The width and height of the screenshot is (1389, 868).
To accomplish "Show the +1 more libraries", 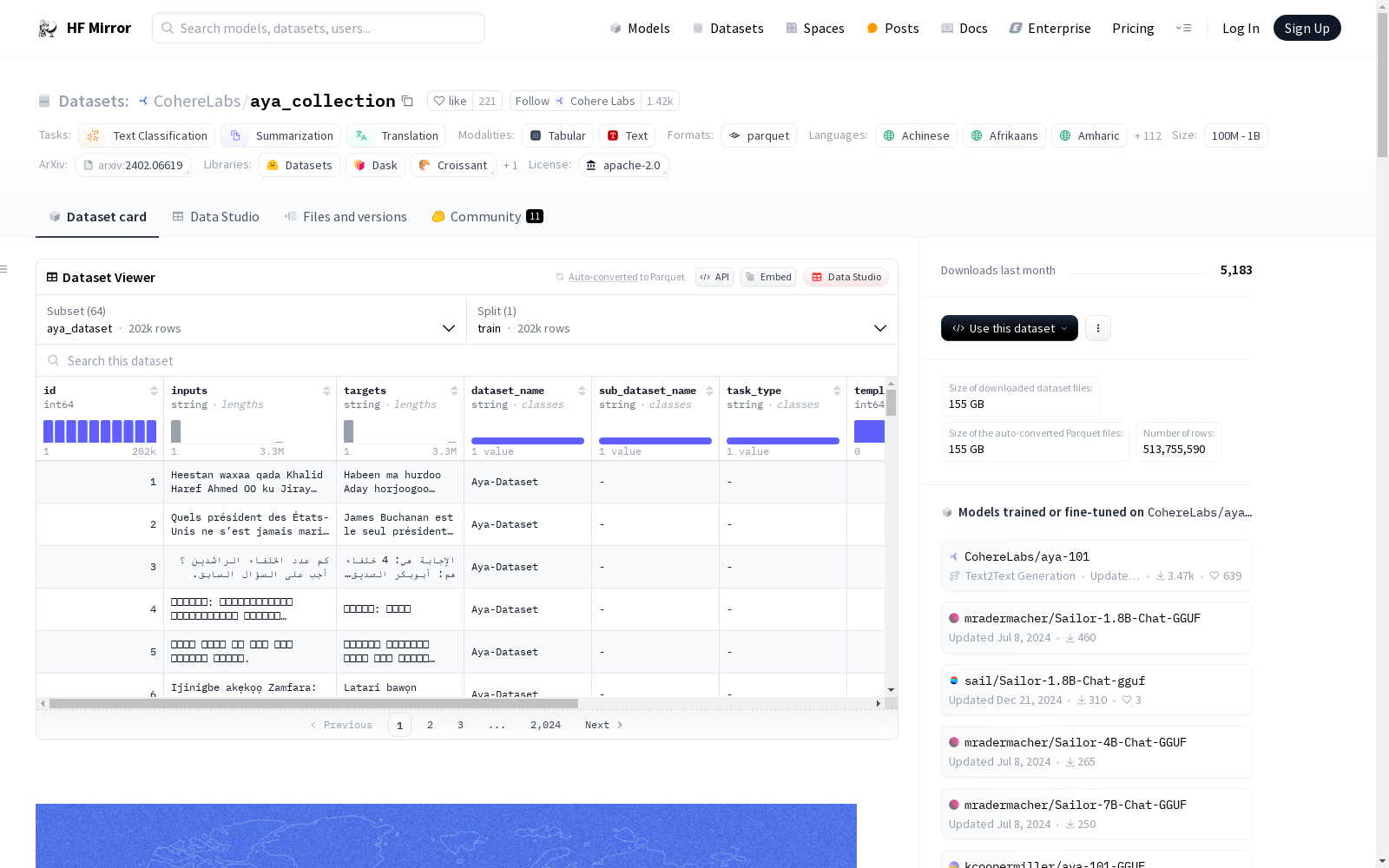I will (x=510, y=165).
